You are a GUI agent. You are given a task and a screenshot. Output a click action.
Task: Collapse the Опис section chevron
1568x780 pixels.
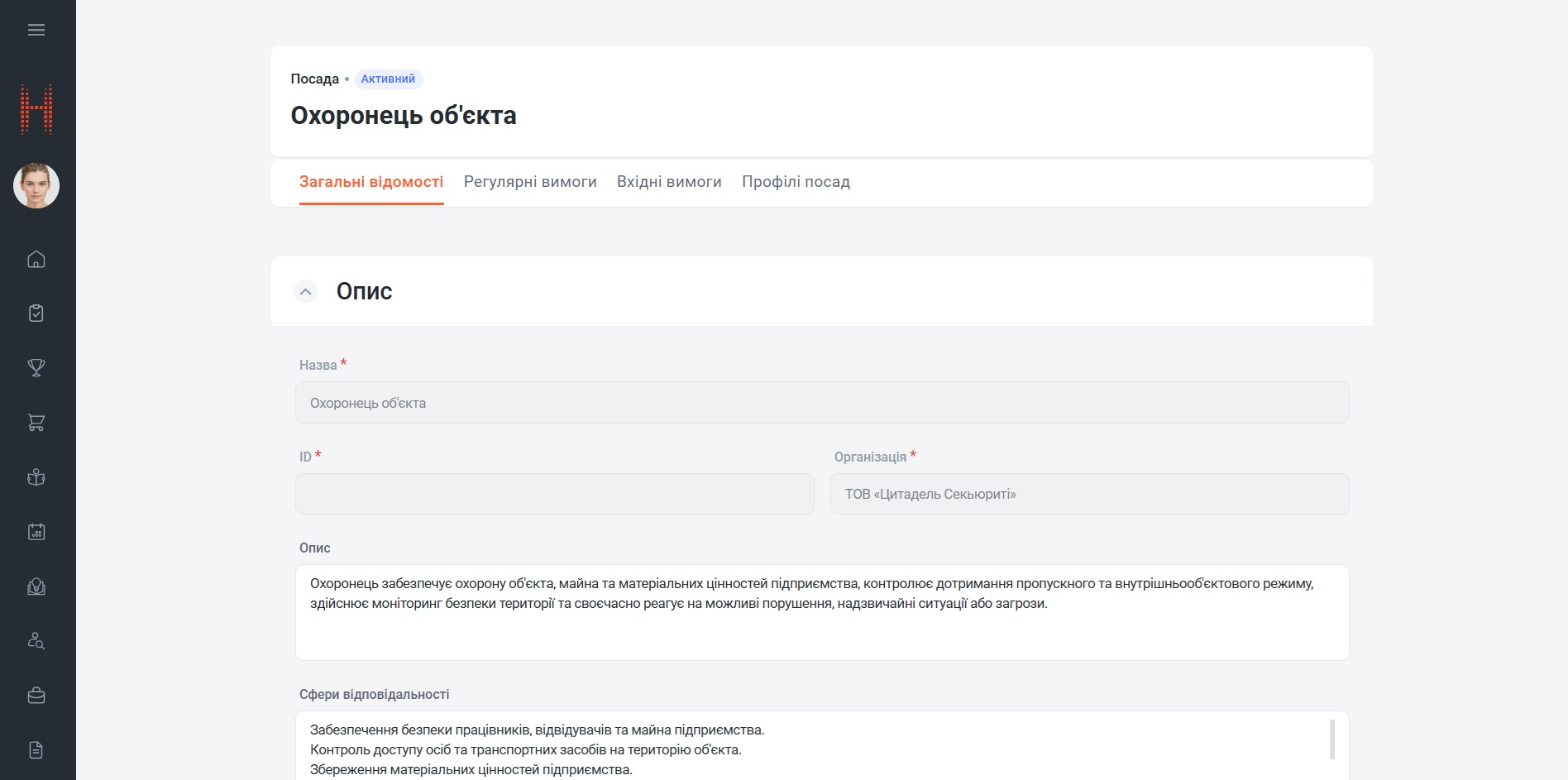306,291
